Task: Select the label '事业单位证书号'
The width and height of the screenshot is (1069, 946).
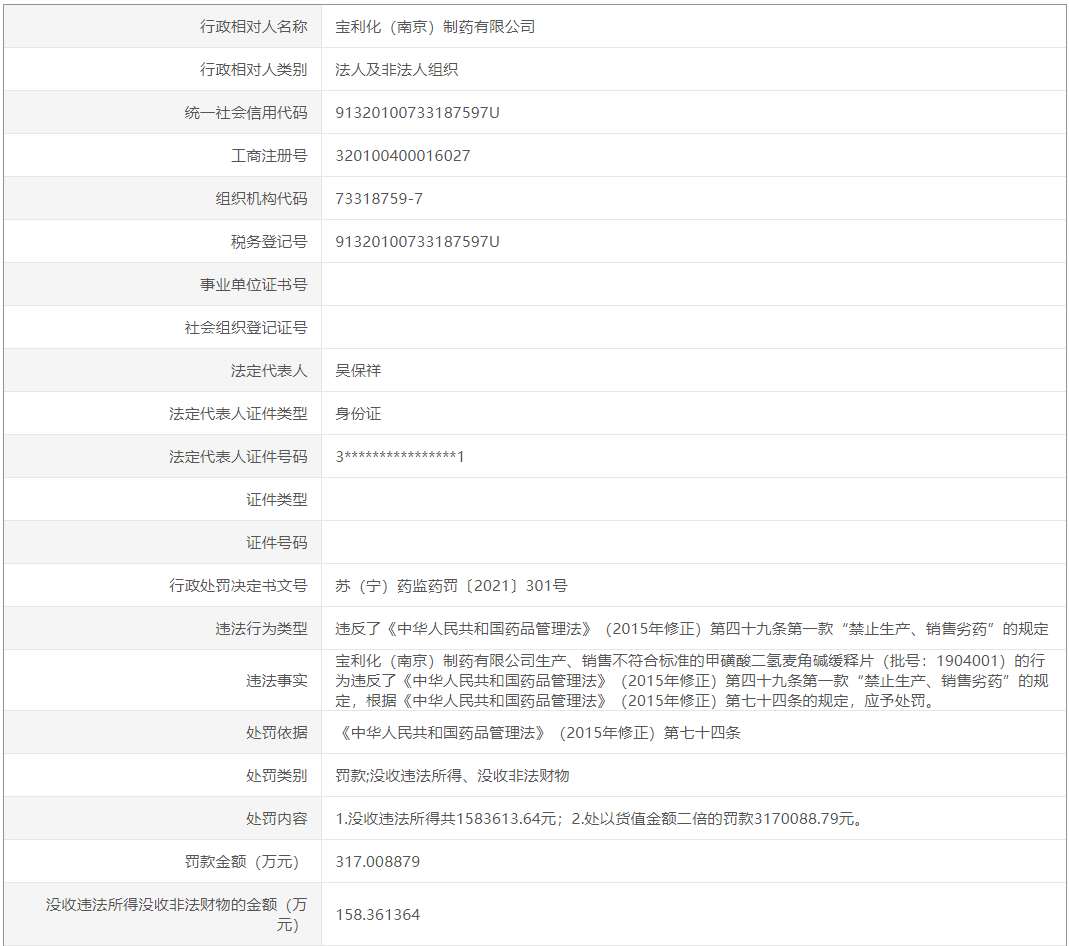Action: point(254,284)
